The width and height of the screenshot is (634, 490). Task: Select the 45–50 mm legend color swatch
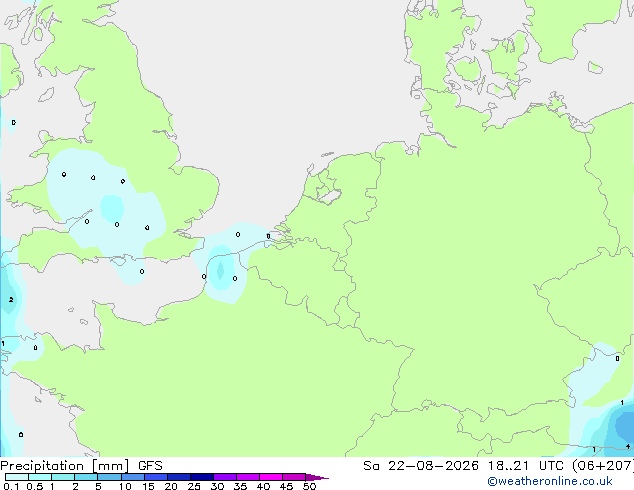coord(294,477)
